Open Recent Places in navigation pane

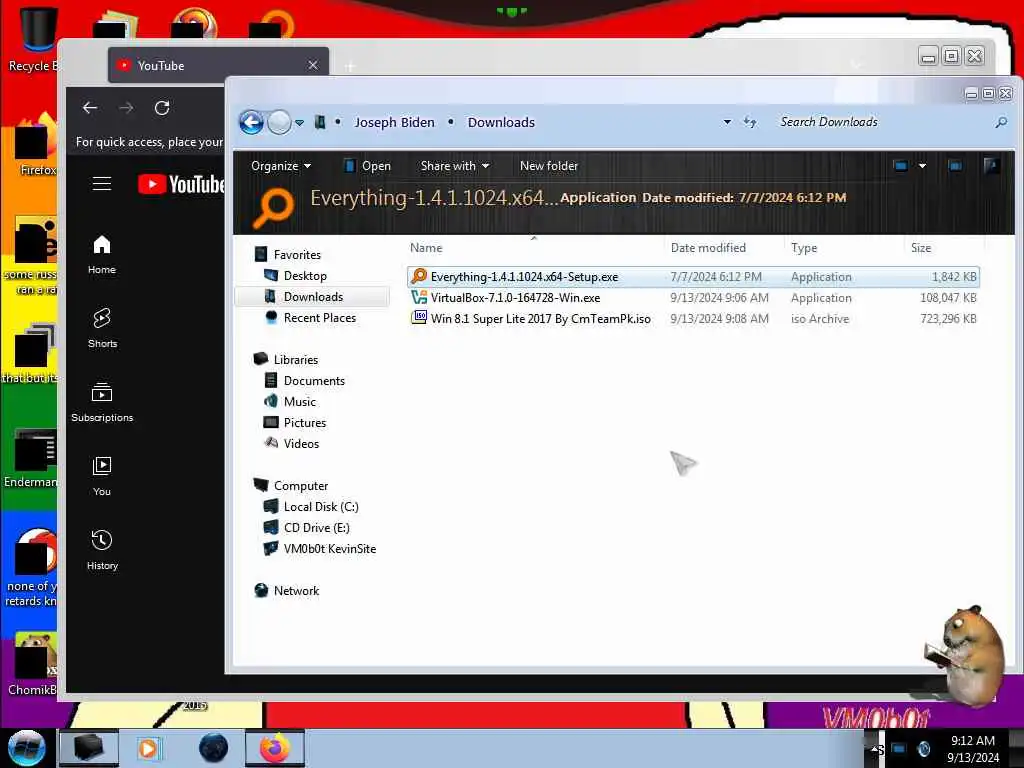(319, 317)
